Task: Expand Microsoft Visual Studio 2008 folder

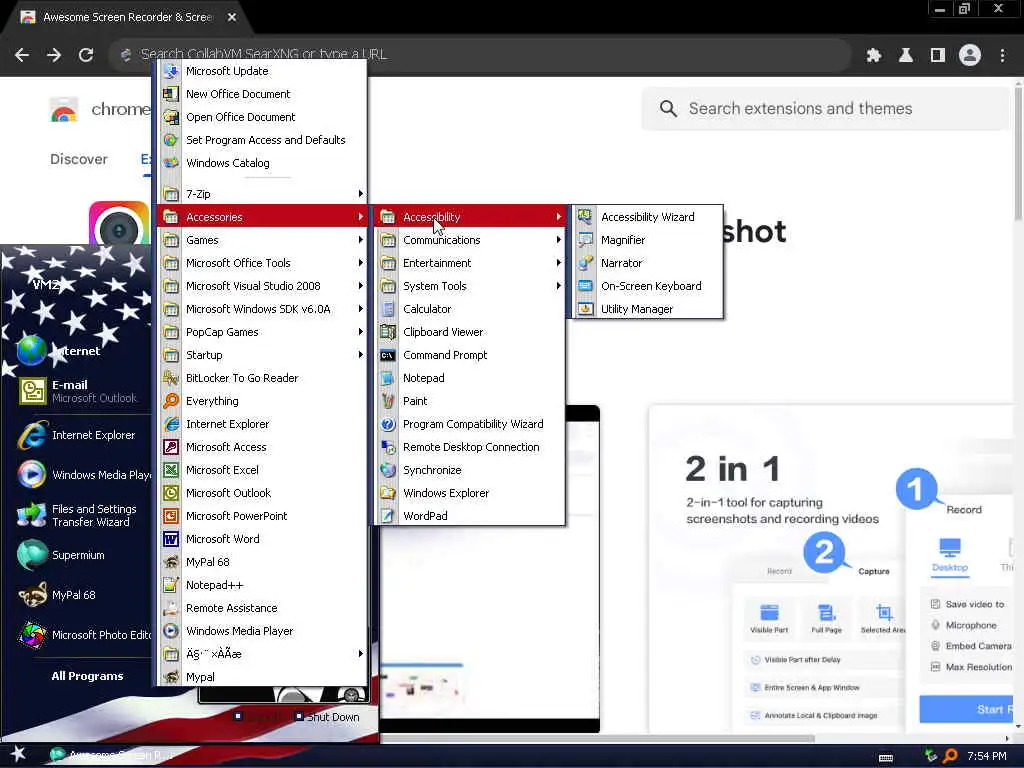Action: (263, 285)
